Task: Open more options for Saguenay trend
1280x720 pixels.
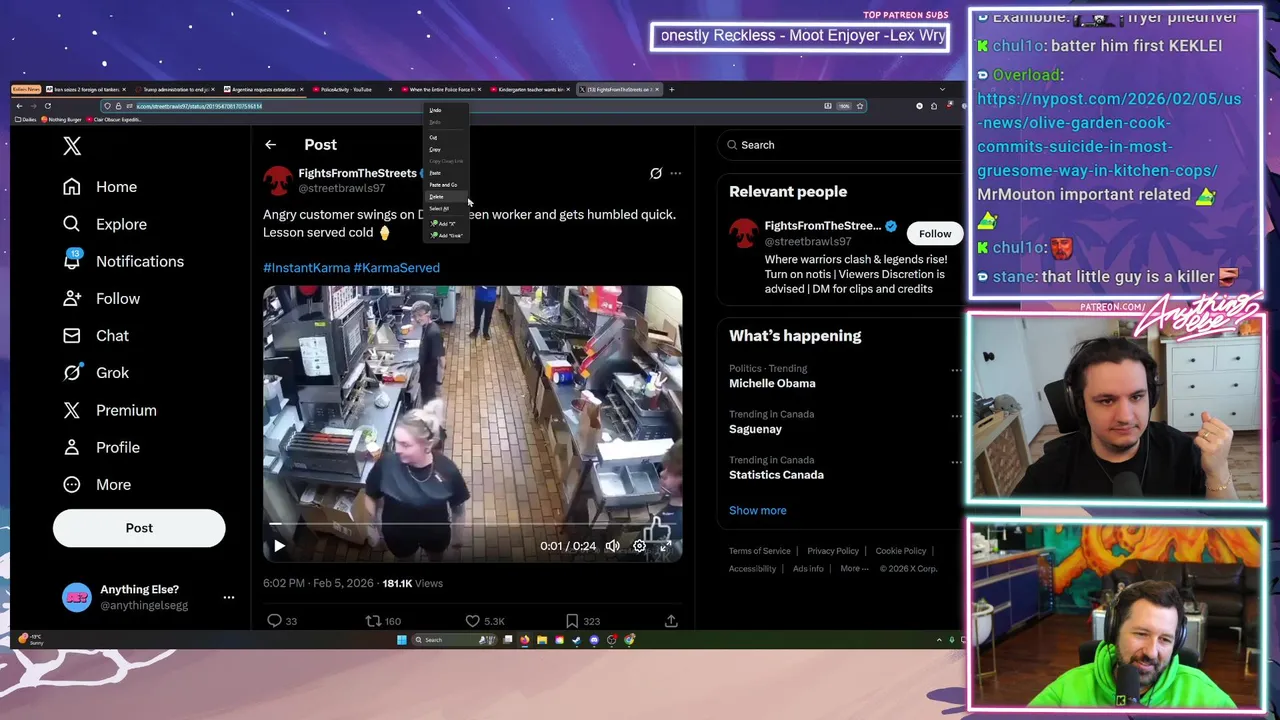Action: (x=956, y=416)
